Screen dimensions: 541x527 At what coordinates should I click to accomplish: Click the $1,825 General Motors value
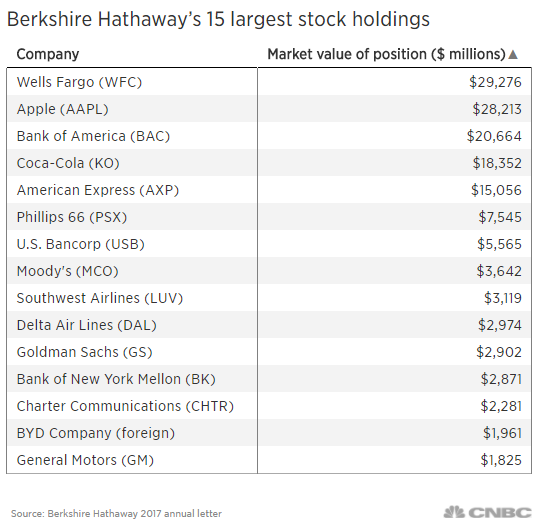(501, 460)
